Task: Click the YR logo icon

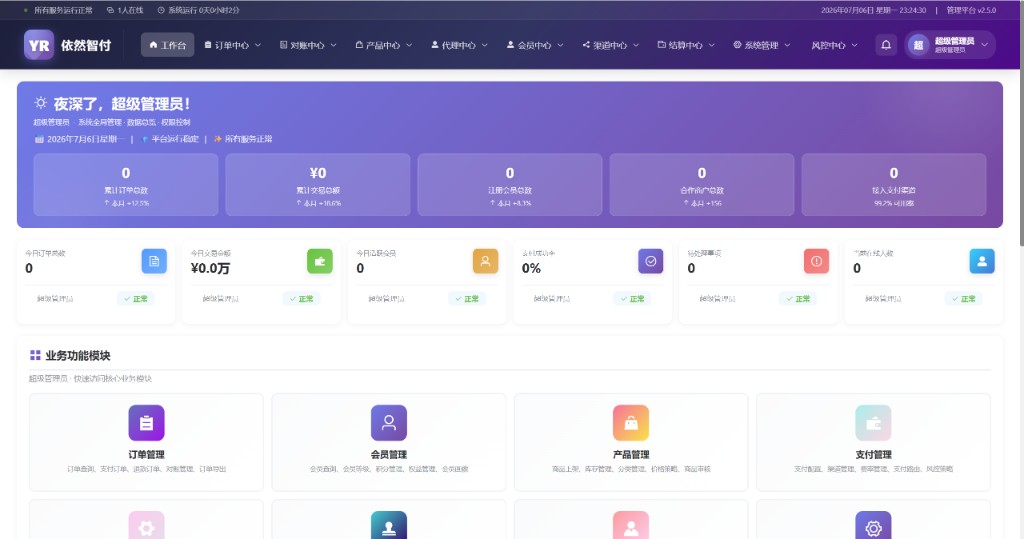Action: click(x=39, y=45)
